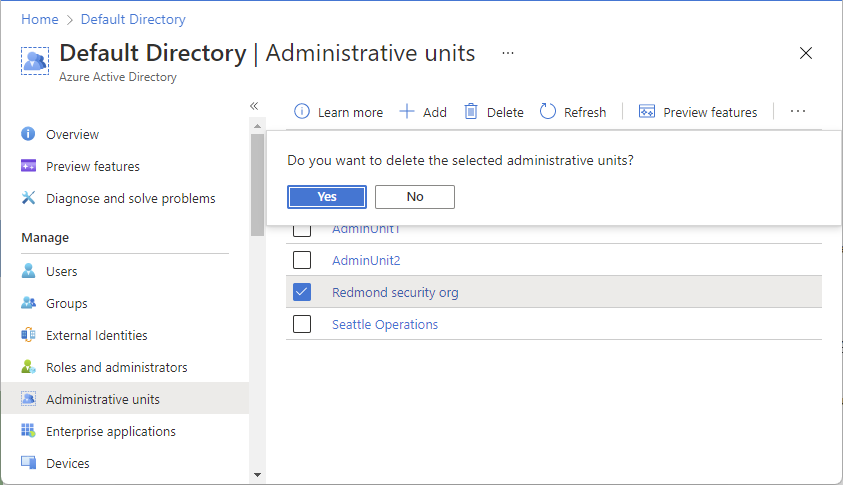Click the Add plus icon
Viewport: 843px width, 485px height.
[407, 112]
